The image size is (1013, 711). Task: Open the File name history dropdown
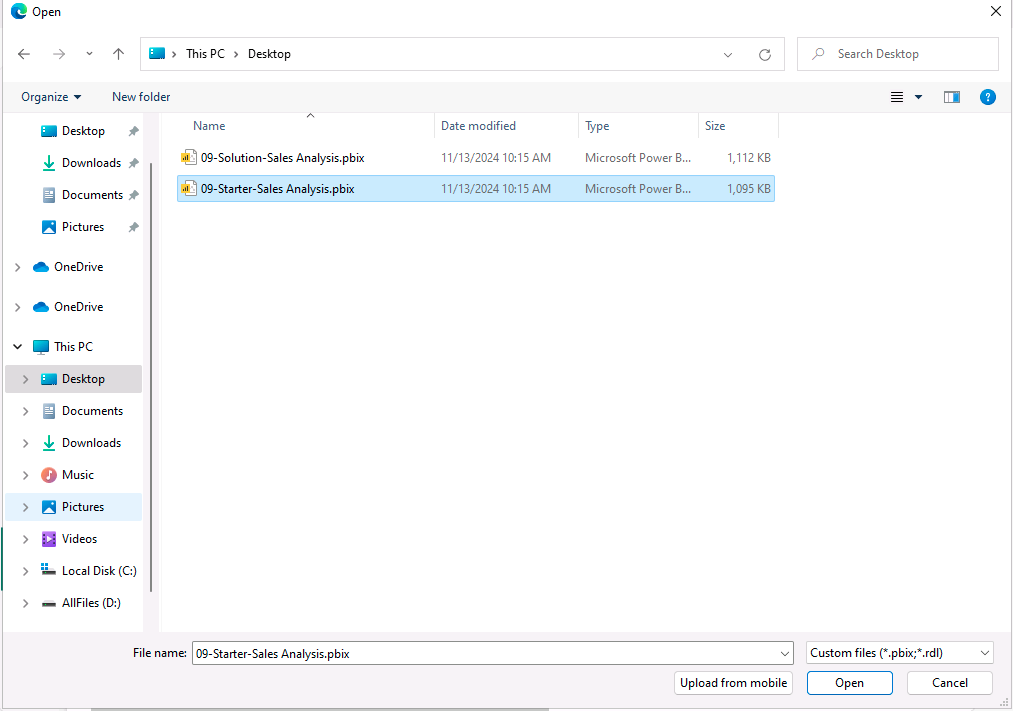pyautogui.click(x=785, y=654)
